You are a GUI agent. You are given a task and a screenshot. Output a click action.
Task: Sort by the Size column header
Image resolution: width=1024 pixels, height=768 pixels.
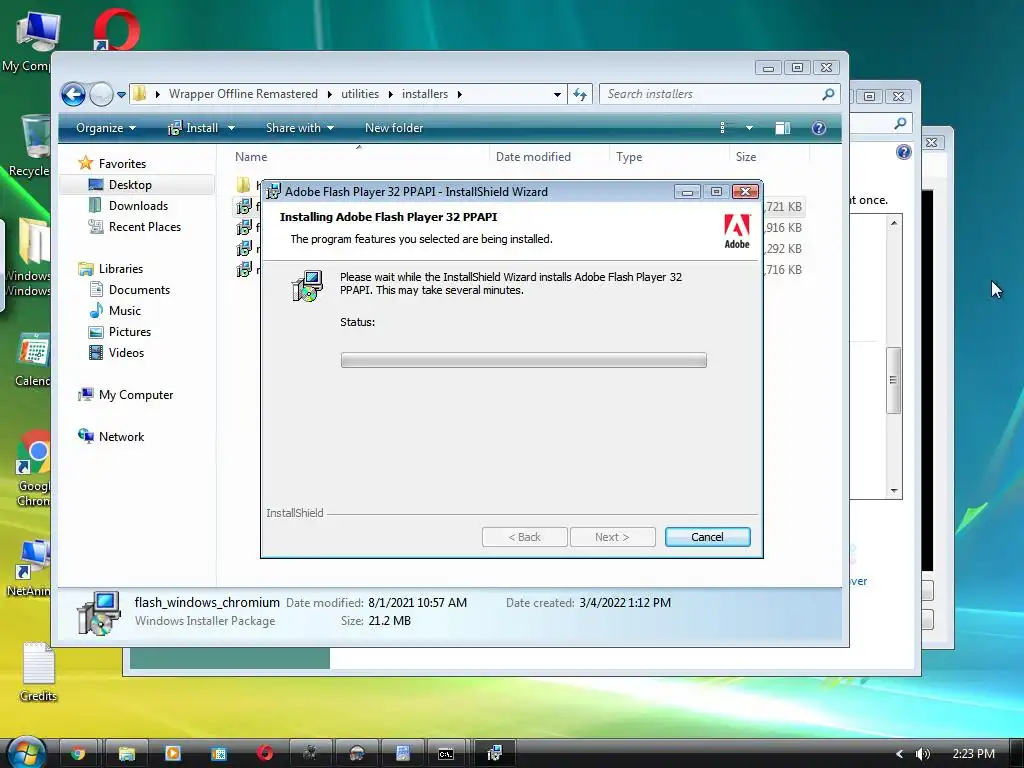click(746, 157)
